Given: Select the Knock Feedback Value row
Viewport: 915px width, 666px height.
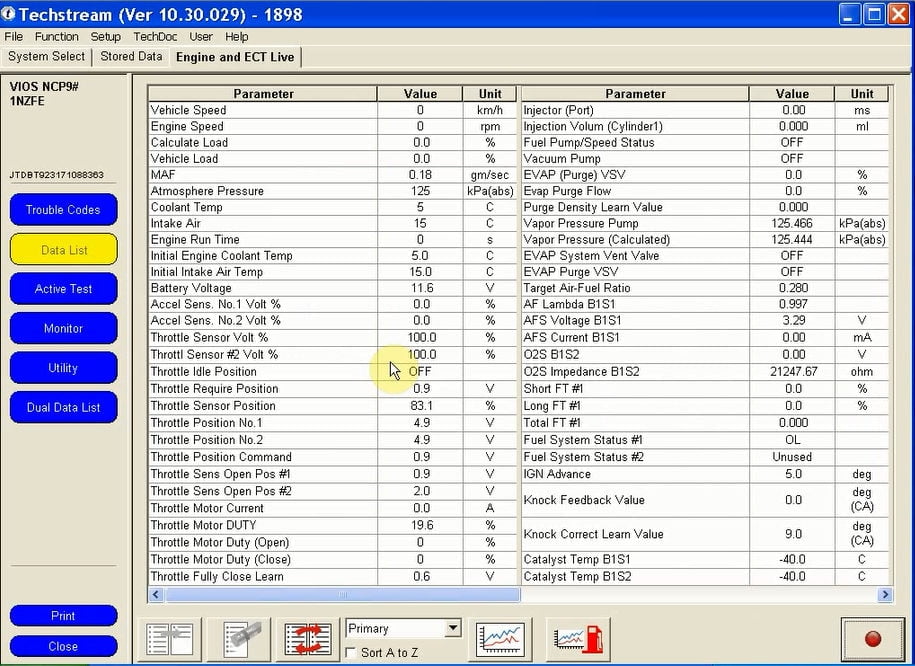Looking at the screenshot, I should pos(705,500).
